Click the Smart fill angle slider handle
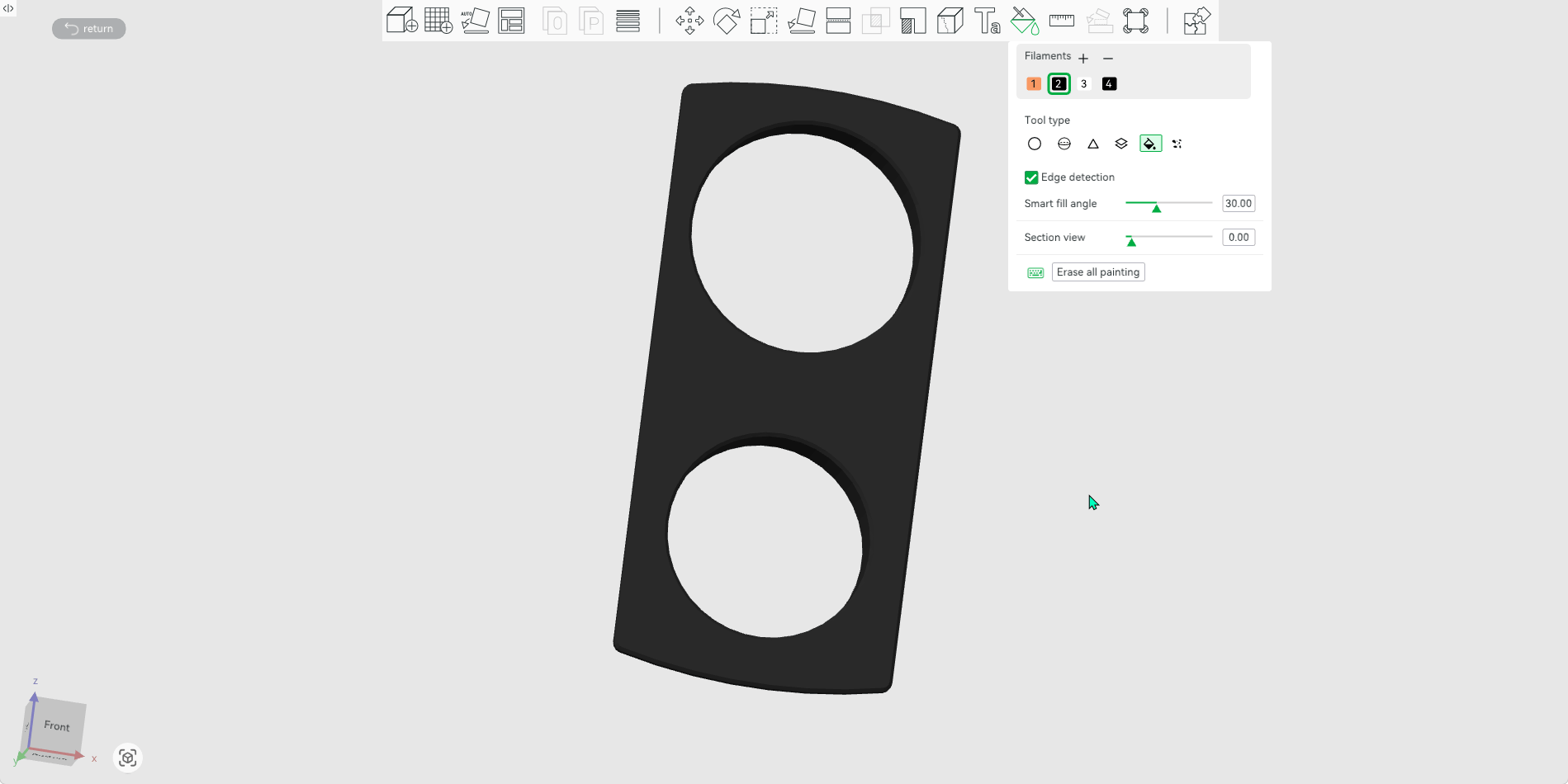Screen dimensions: 1568x784 [x=1157, y=208]
